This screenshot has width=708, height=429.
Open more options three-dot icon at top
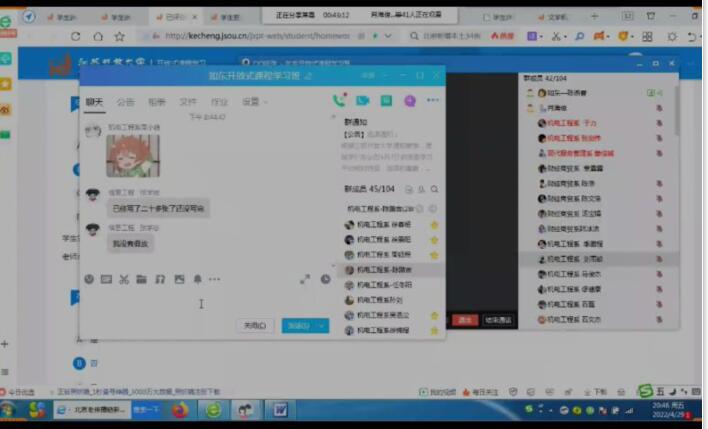tap(433, 100)
